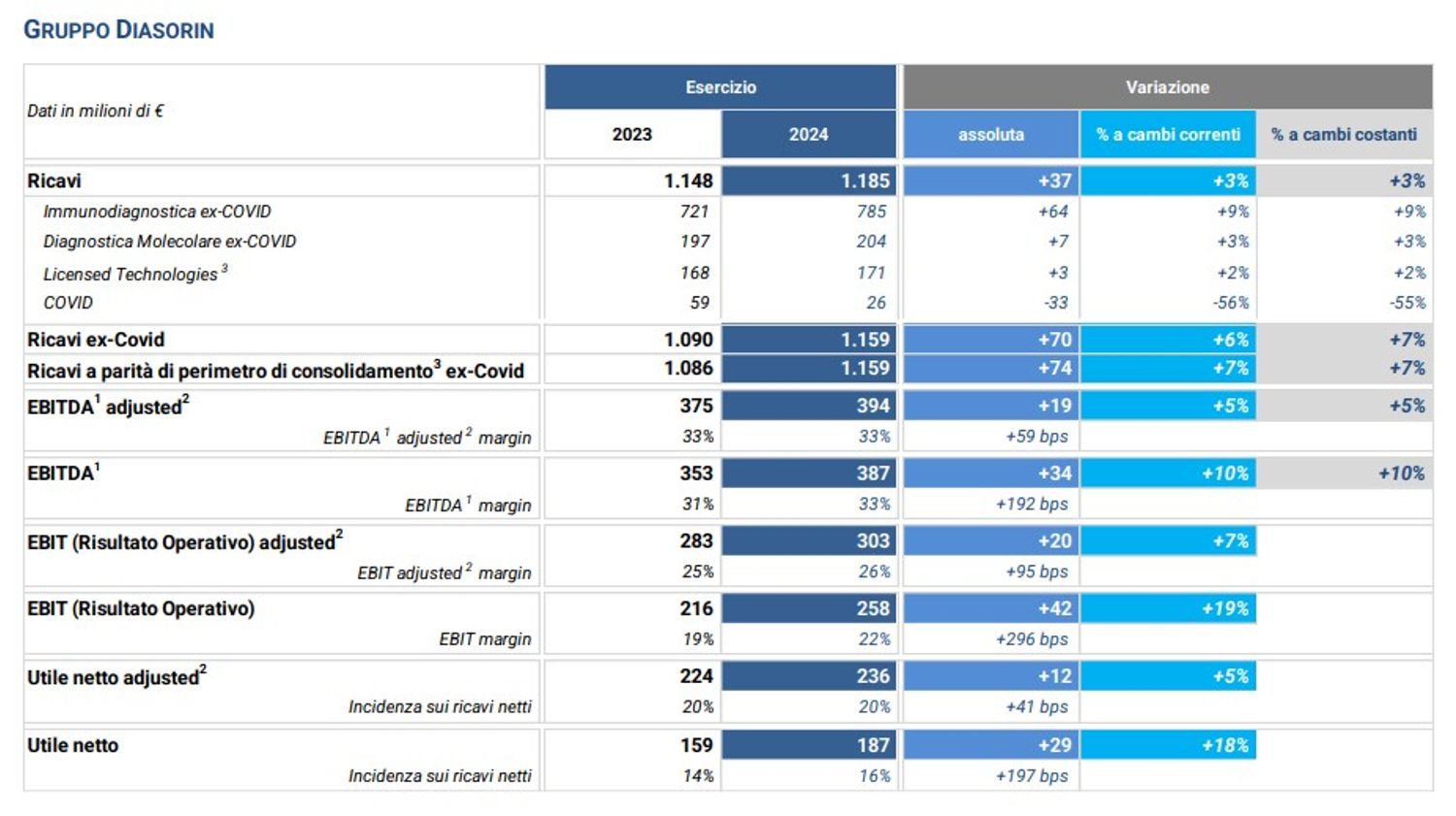
Task: Click the 'Utile netto adjusted' row label
Action: click(116, 676)
